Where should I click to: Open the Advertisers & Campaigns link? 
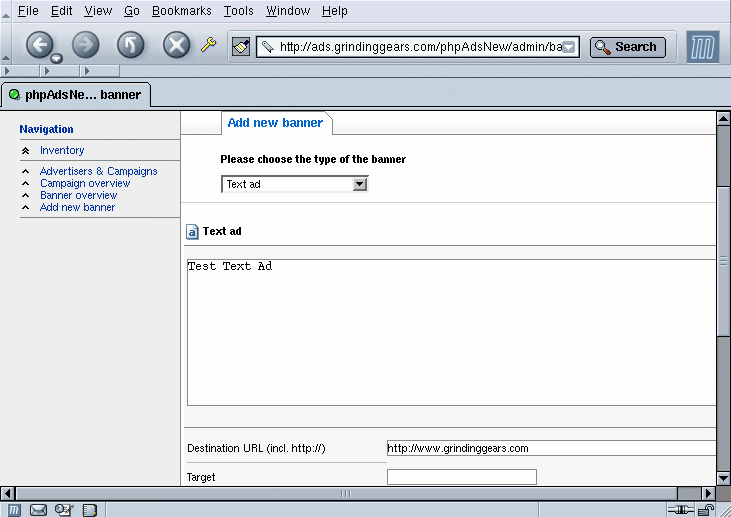click(x=98, y=171)
